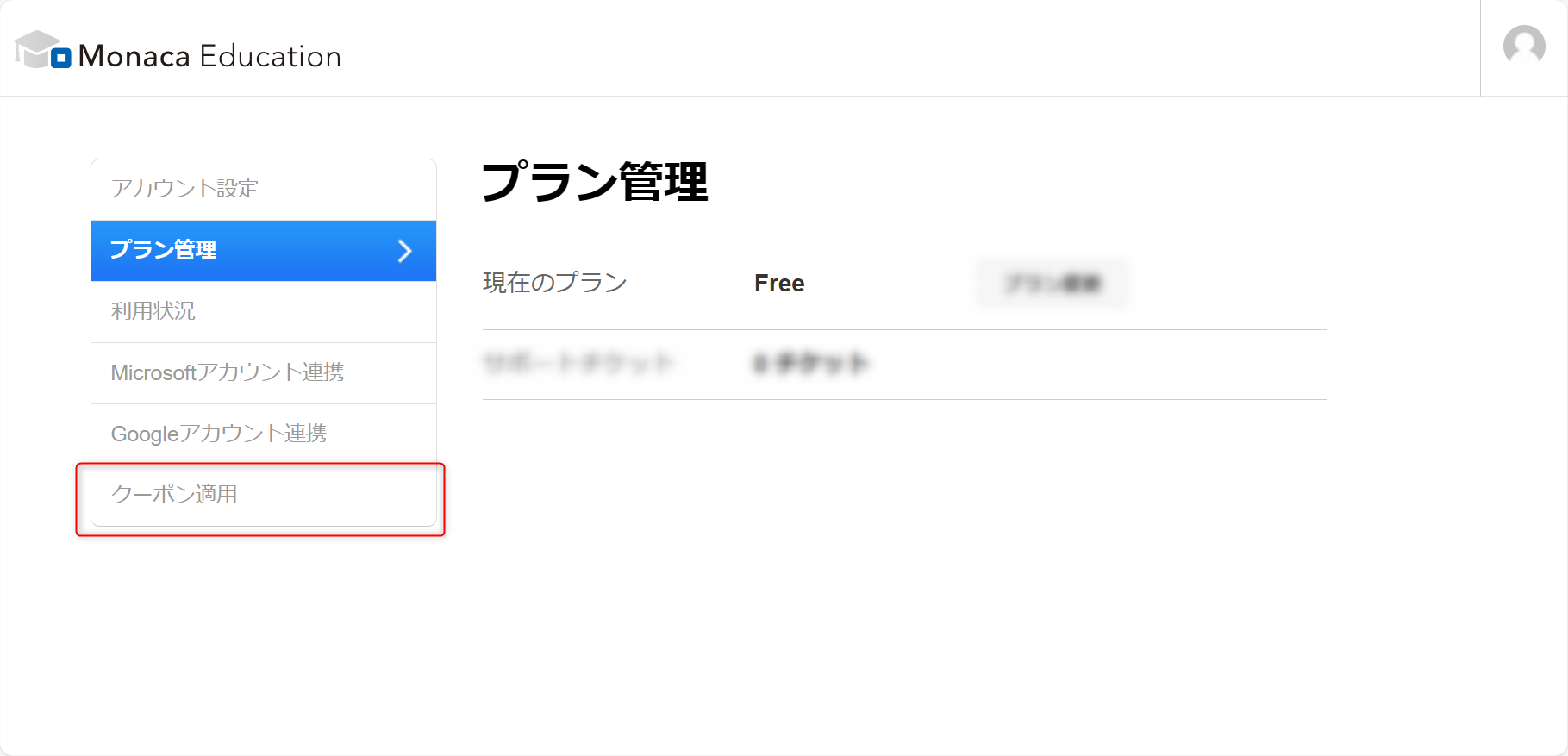Click the blue square Monaca logo mark
Viewport: 1568px width, 756px height.
[60, 59]
